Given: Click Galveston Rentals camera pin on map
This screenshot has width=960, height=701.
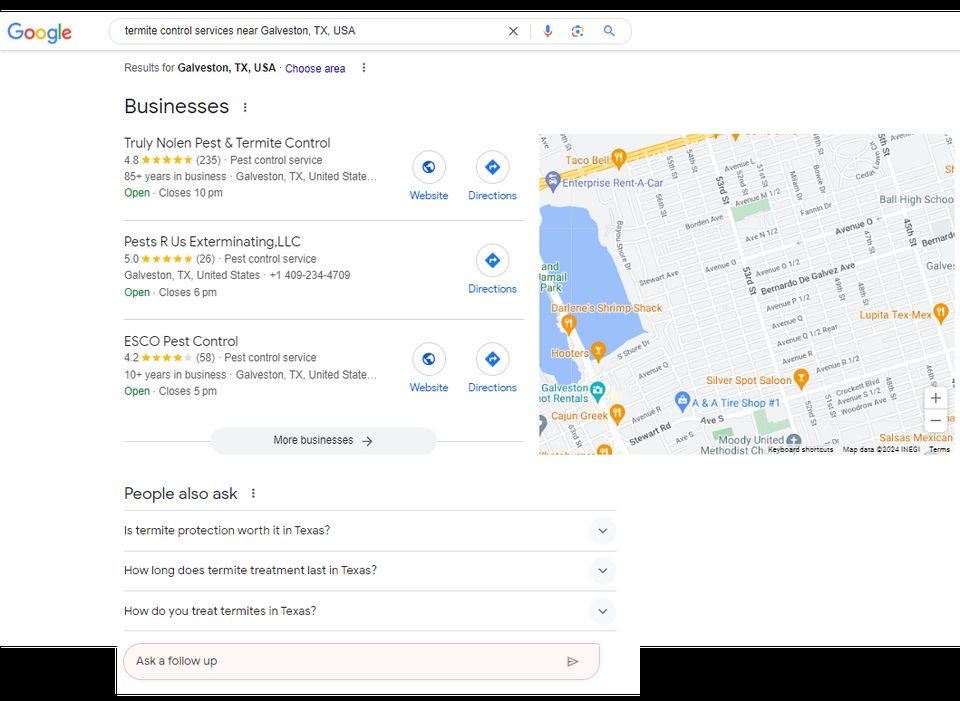Looking at the screenshot, I should pyautogui.click(x=598, y=390).
